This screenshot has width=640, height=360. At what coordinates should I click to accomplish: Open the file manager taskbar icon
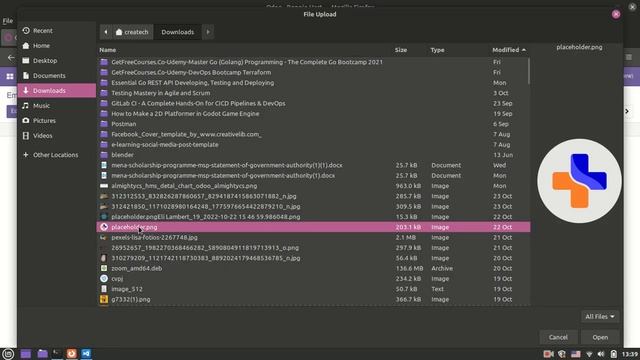[x=42, y=354]
